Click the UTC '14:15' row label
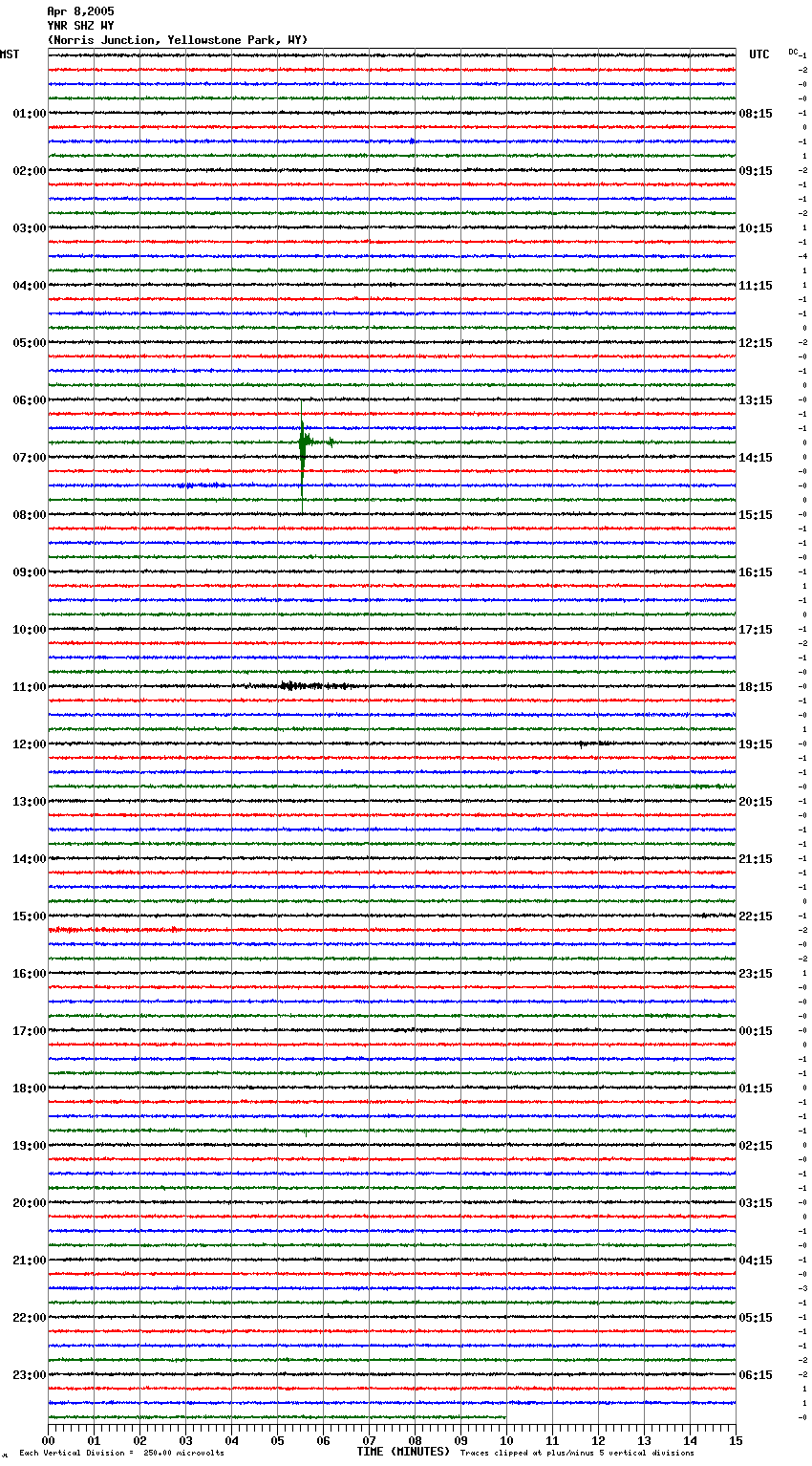The width and height of the screenshot is (812, 1466). click(x=756, y=458)
